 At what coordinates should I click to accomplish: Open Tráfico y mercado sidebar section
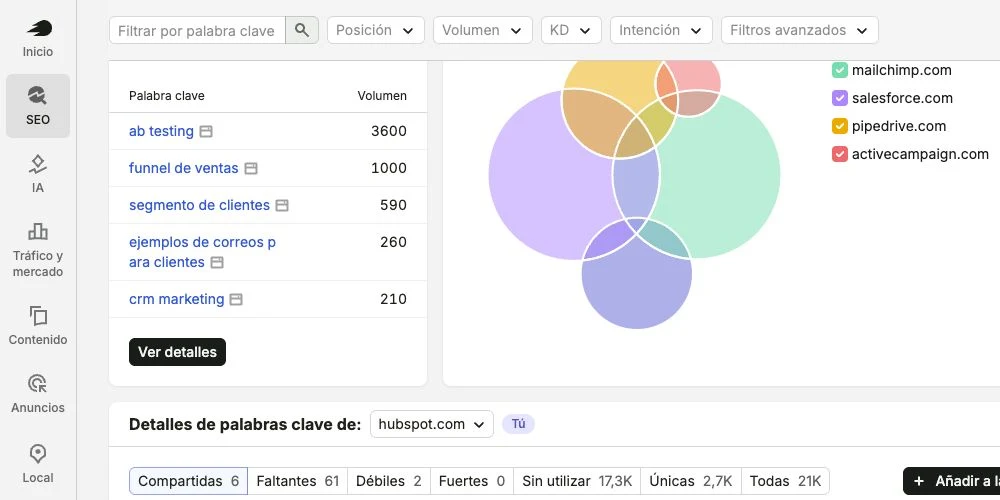pyautogui.click(x=38, y=249)
